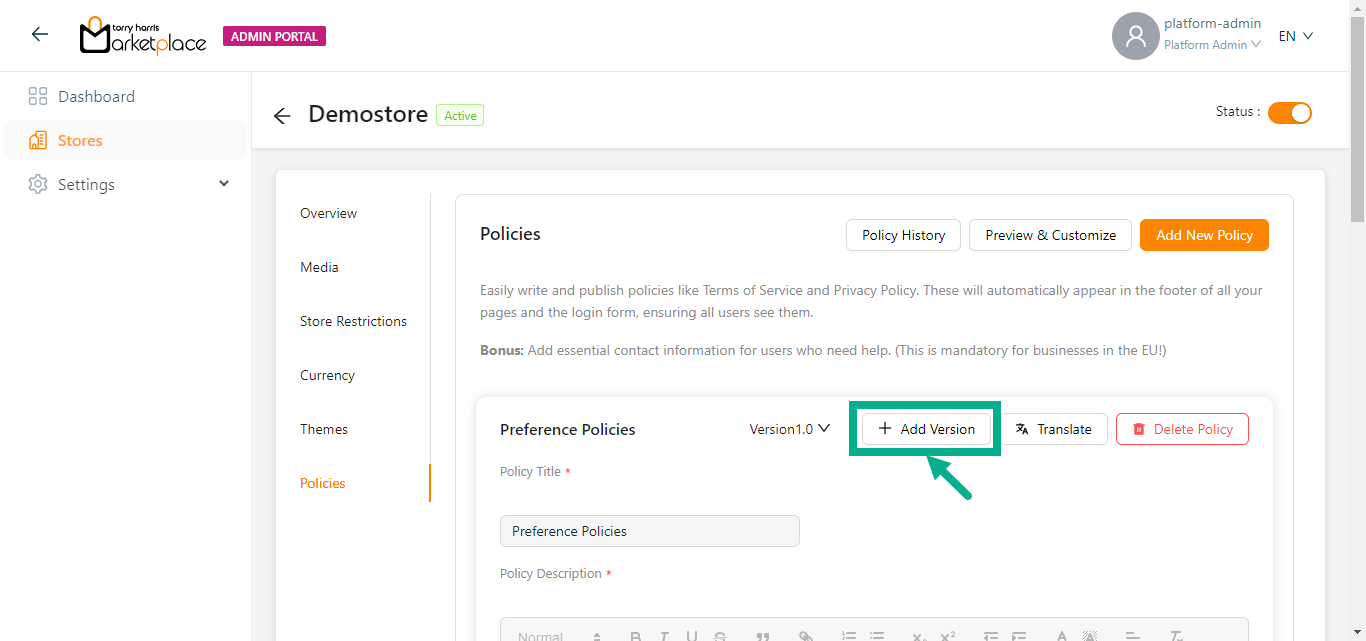Open the Store Restrictions tab
The height and width of the screenshot is (641, 1366).
353,321
